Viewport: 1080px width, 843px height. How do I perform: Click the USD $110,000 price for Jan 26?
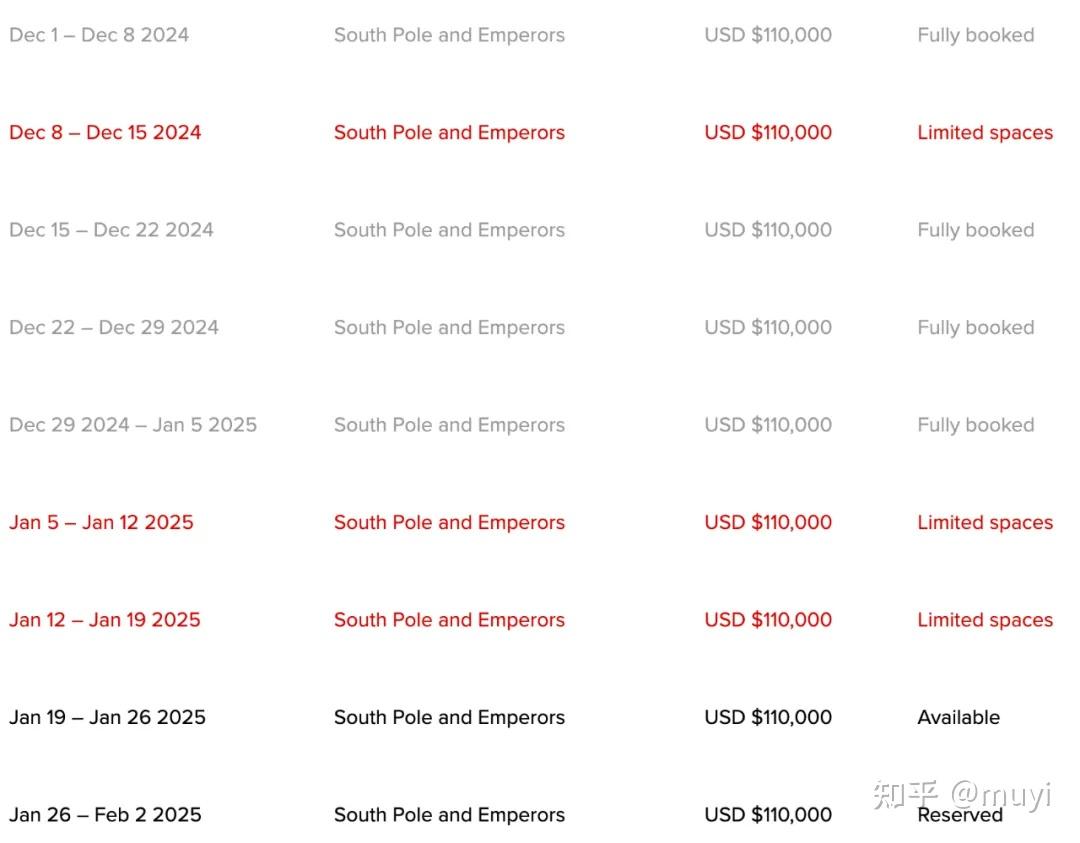768,815
